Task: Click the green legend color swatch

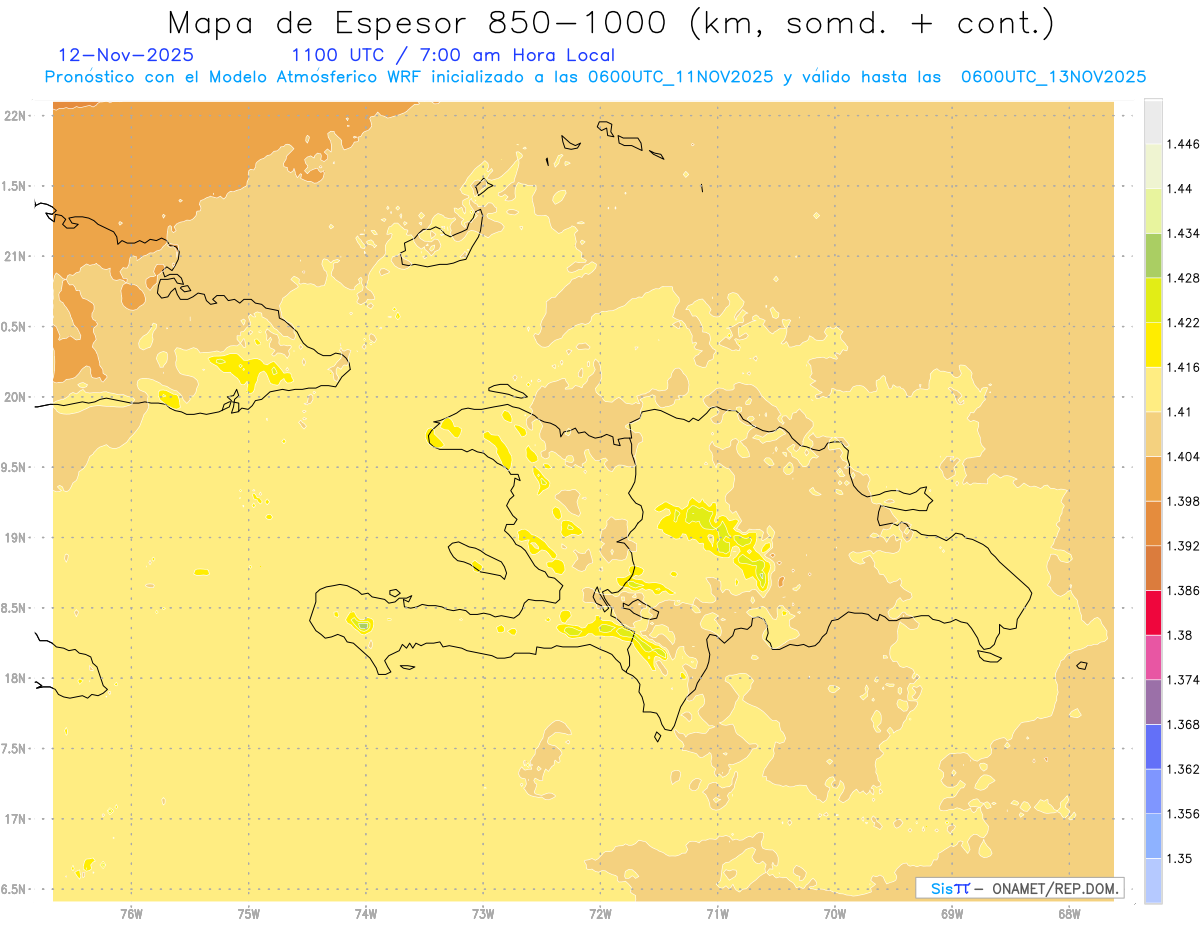Action: click(1153, 255)
